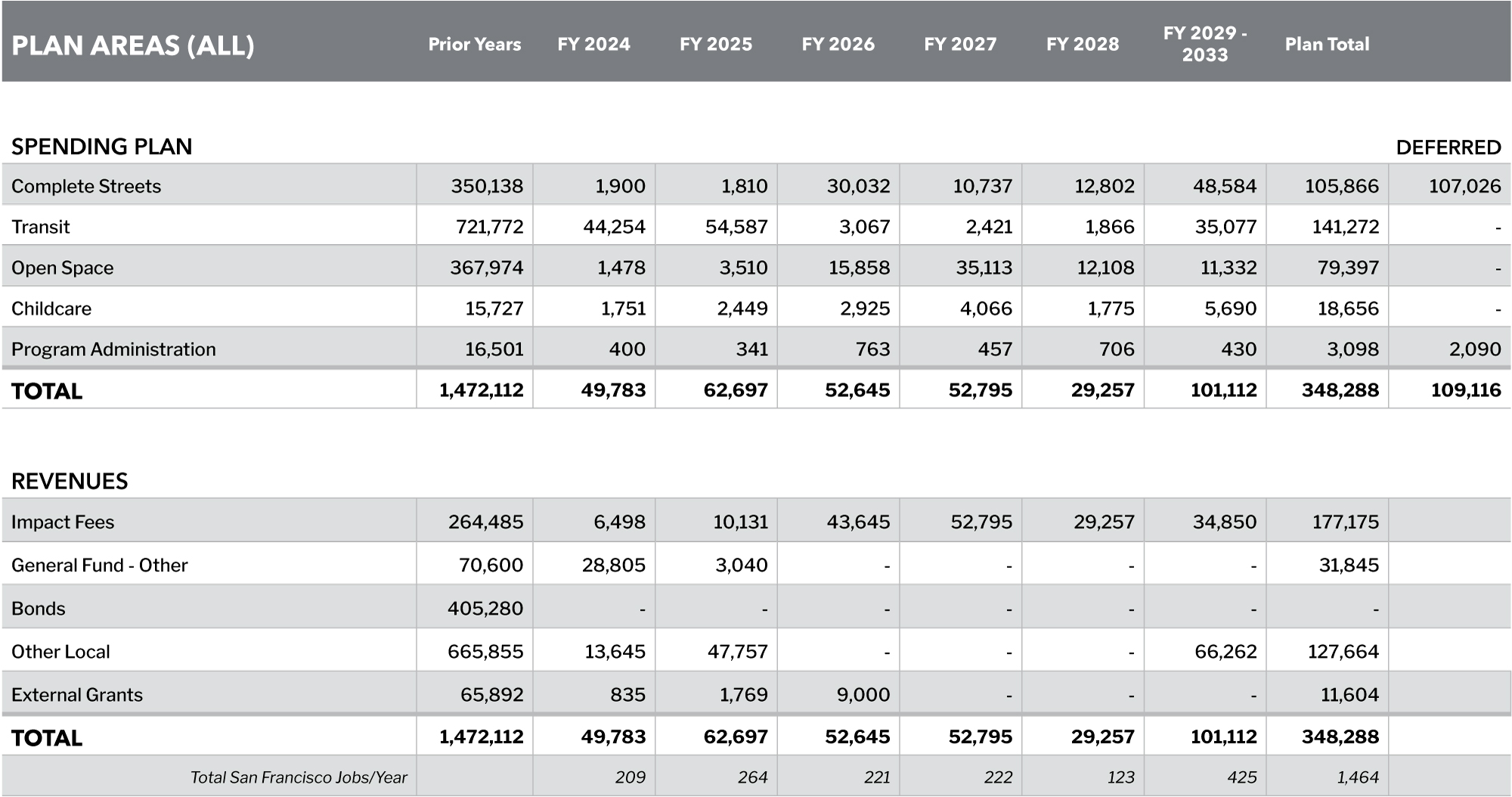This screenshot has height=797, width=1512.
Task: Select the External Grants row label
Action: pos(77,695)
